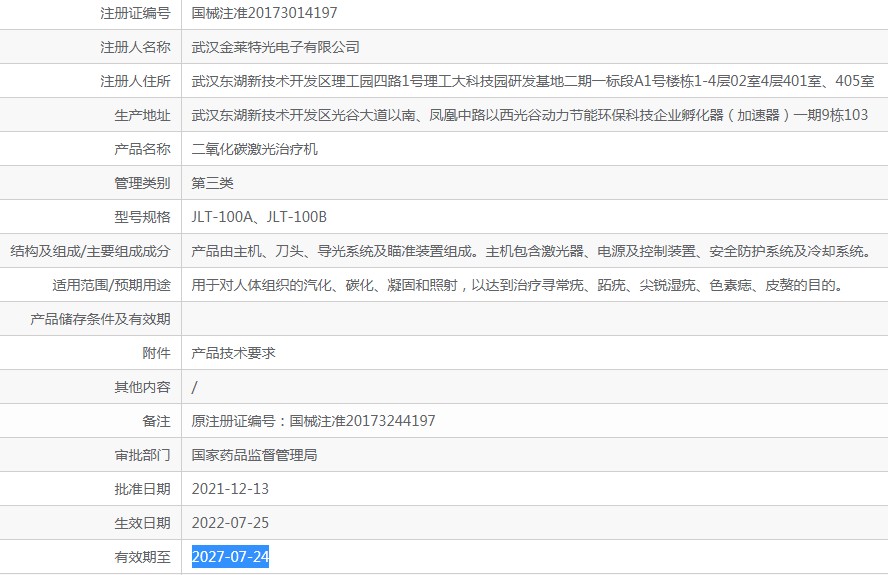Select attachment value 产品技术要求
888x575 pixels.
[x=233, y=353]
